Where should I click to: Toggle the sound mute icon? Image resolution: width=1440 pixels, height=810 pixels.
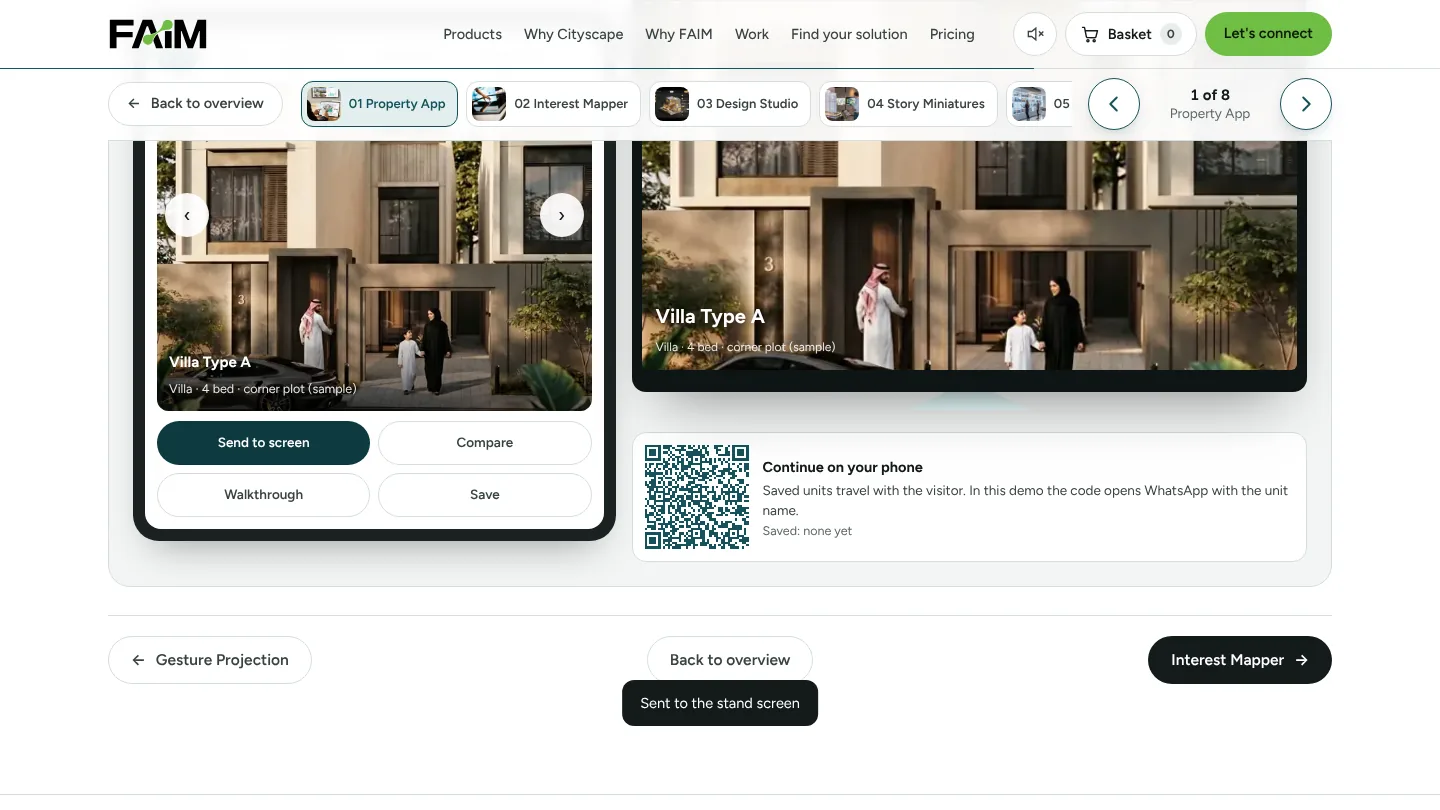coord(1035,34)
